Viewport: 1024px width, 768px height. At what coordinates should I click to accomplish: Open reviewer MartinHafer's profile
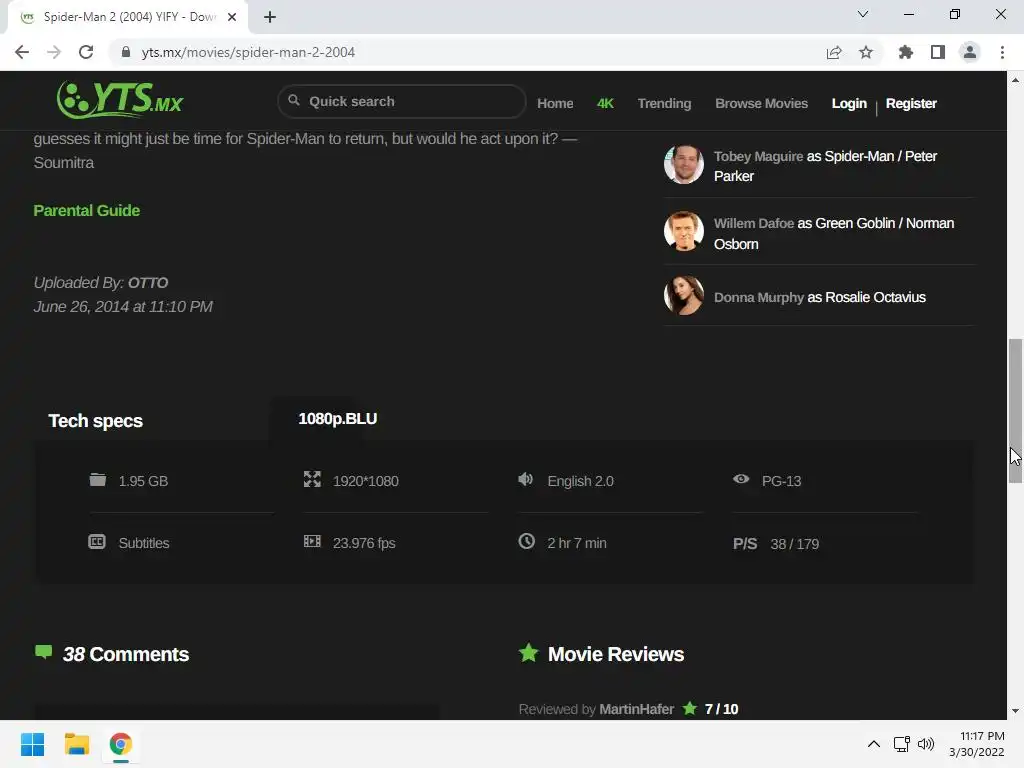(x=637, y=709)
